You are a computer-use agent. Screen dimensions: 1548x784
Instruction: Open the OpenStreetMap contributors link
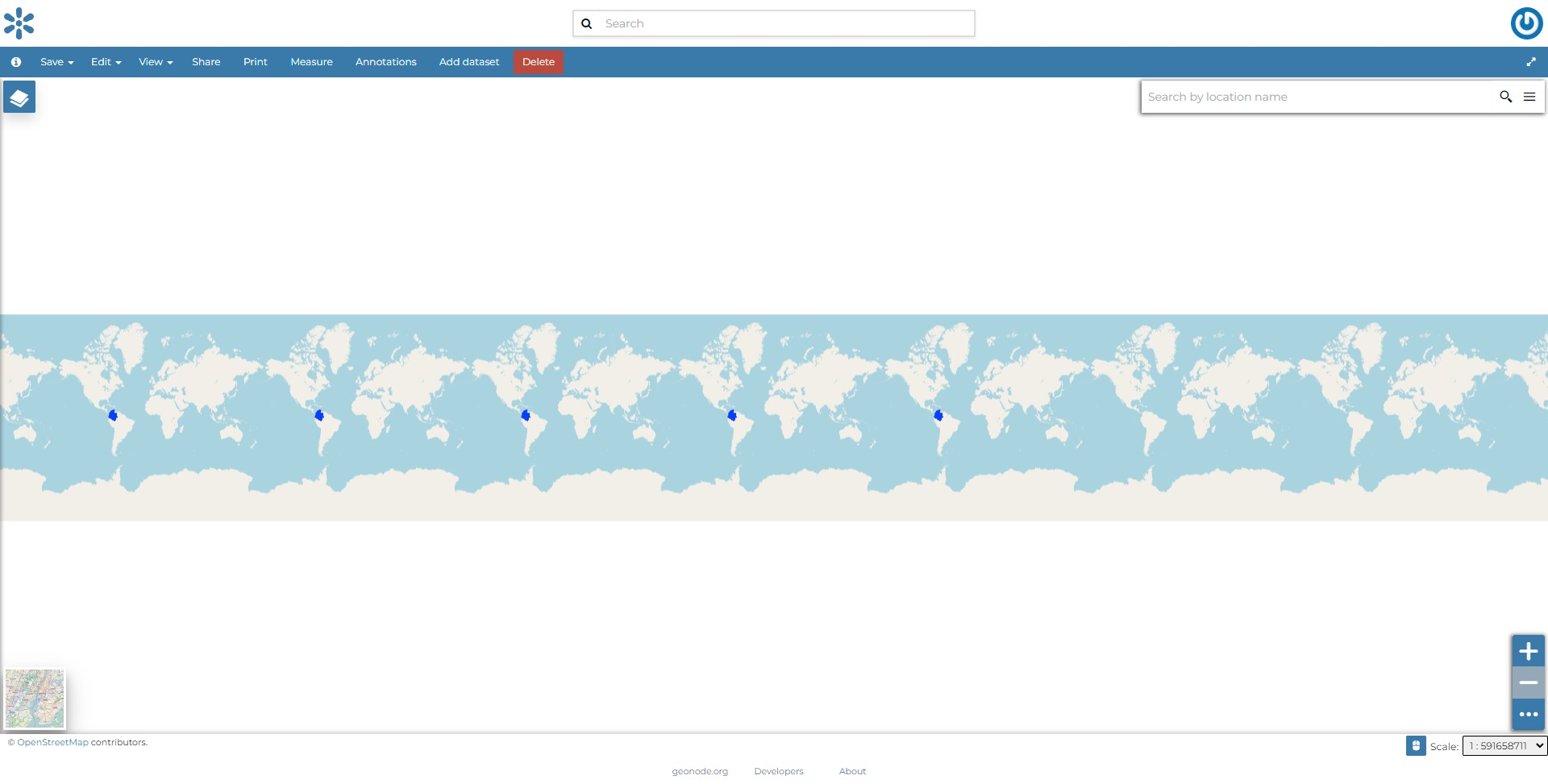[x=52, y=742]
